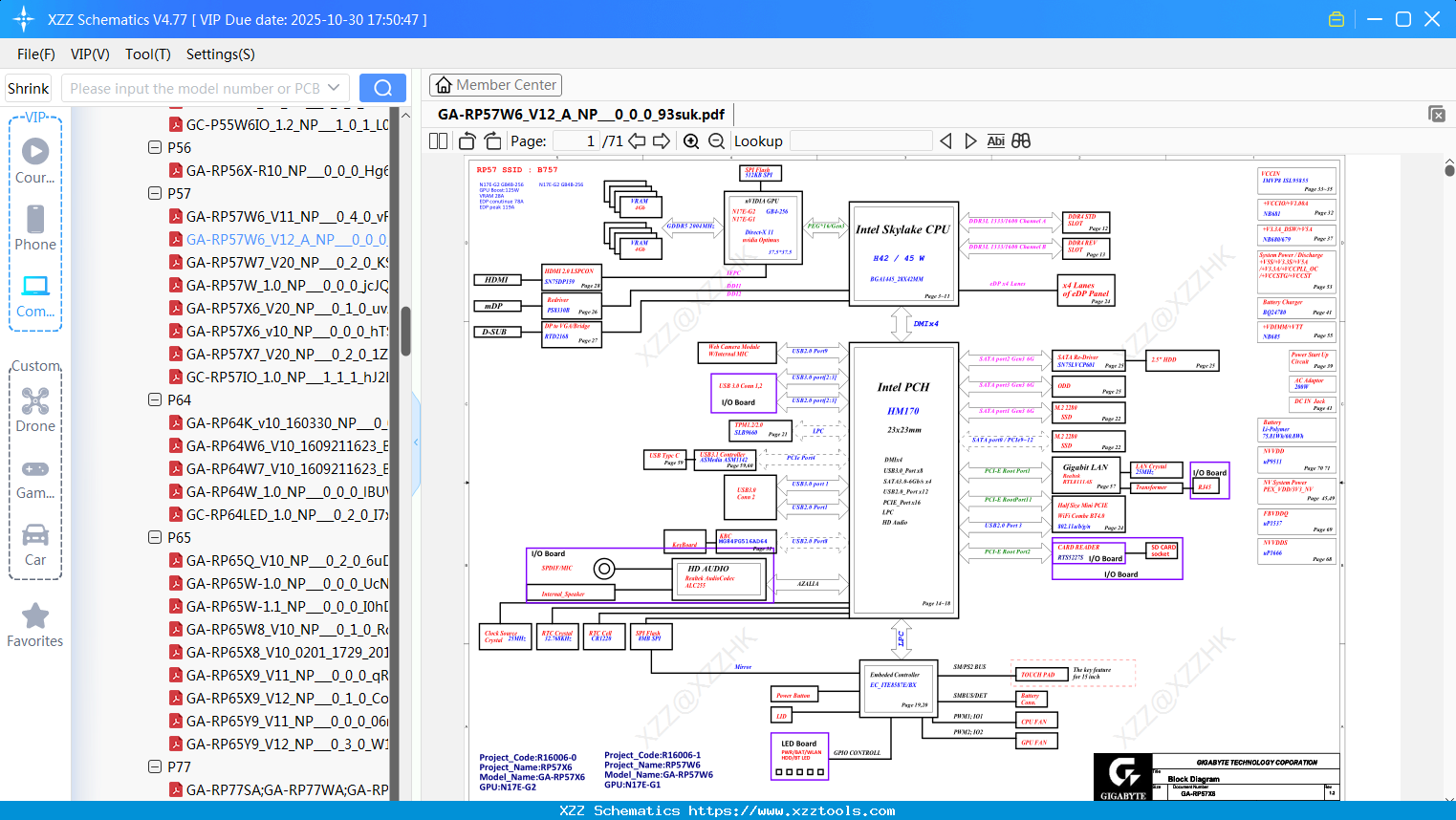The height and width of the screenshot is (820, 1456).
Task: Zoom in on the schematic
Action: [691, 141]
